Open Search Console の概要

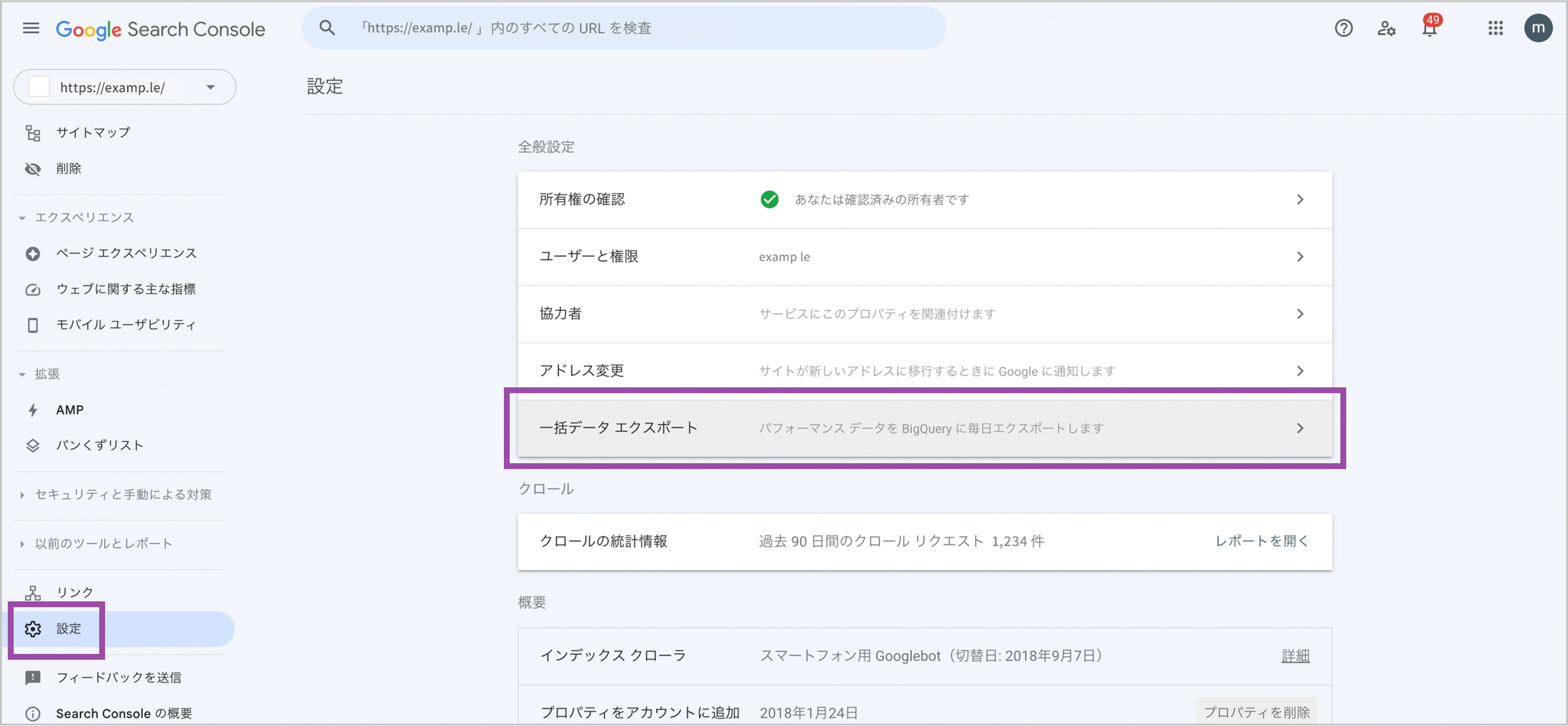(124, 713)
